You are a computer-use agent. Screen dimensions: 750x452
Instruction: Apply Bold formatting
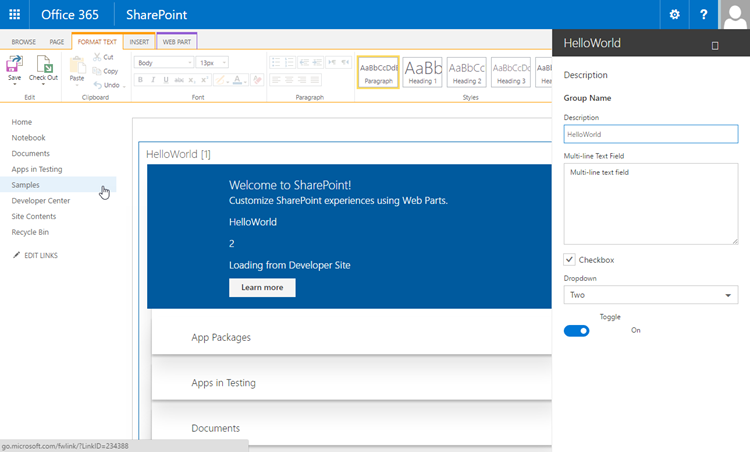point(140,80)
